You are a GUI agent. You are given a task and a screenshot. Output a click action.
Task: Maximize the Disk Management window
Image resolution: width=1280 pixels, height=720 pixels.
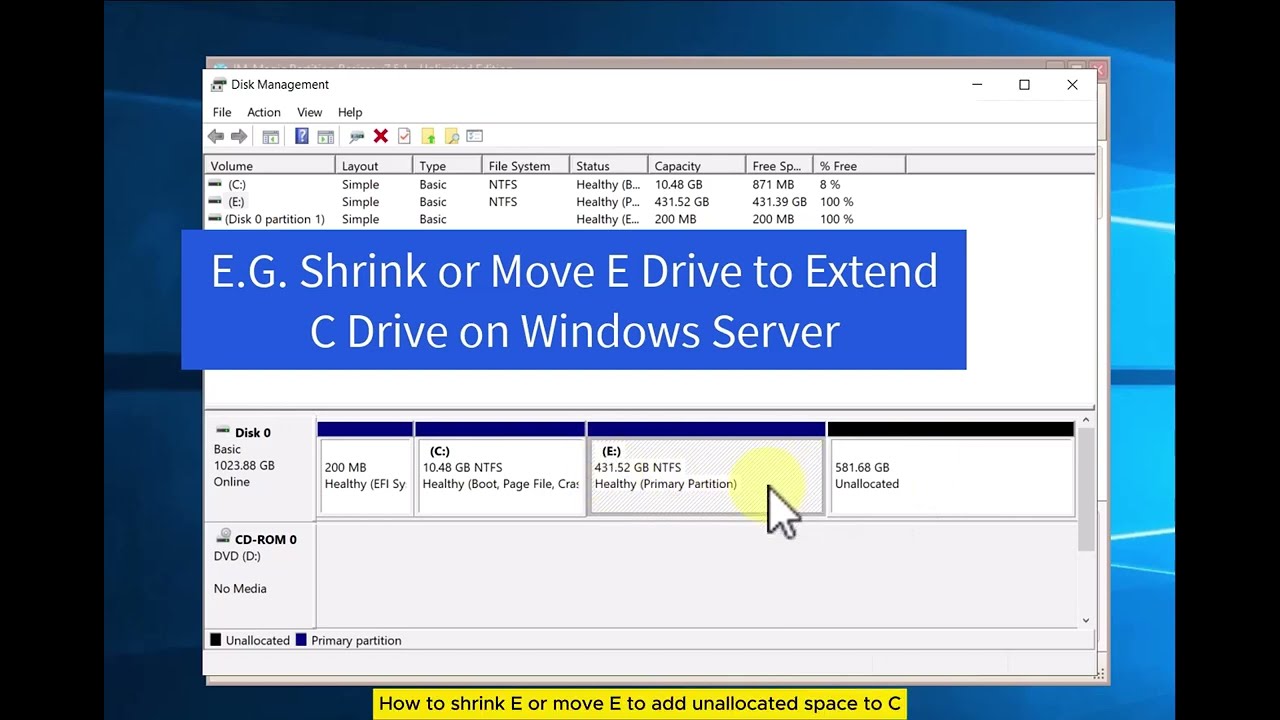coord(1024,85)
